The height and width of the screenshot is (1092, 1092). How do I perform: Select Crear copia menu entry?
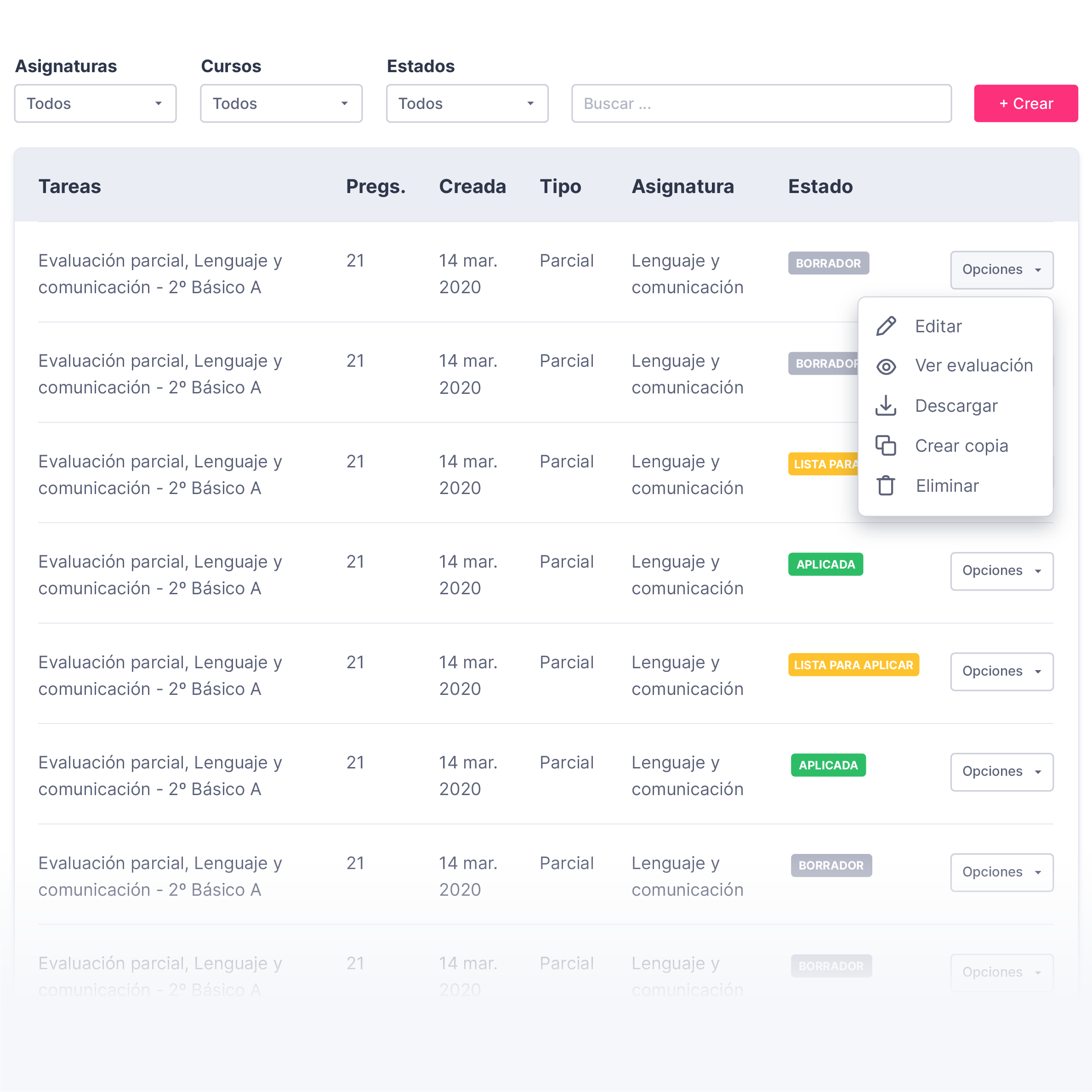(955, 446)
